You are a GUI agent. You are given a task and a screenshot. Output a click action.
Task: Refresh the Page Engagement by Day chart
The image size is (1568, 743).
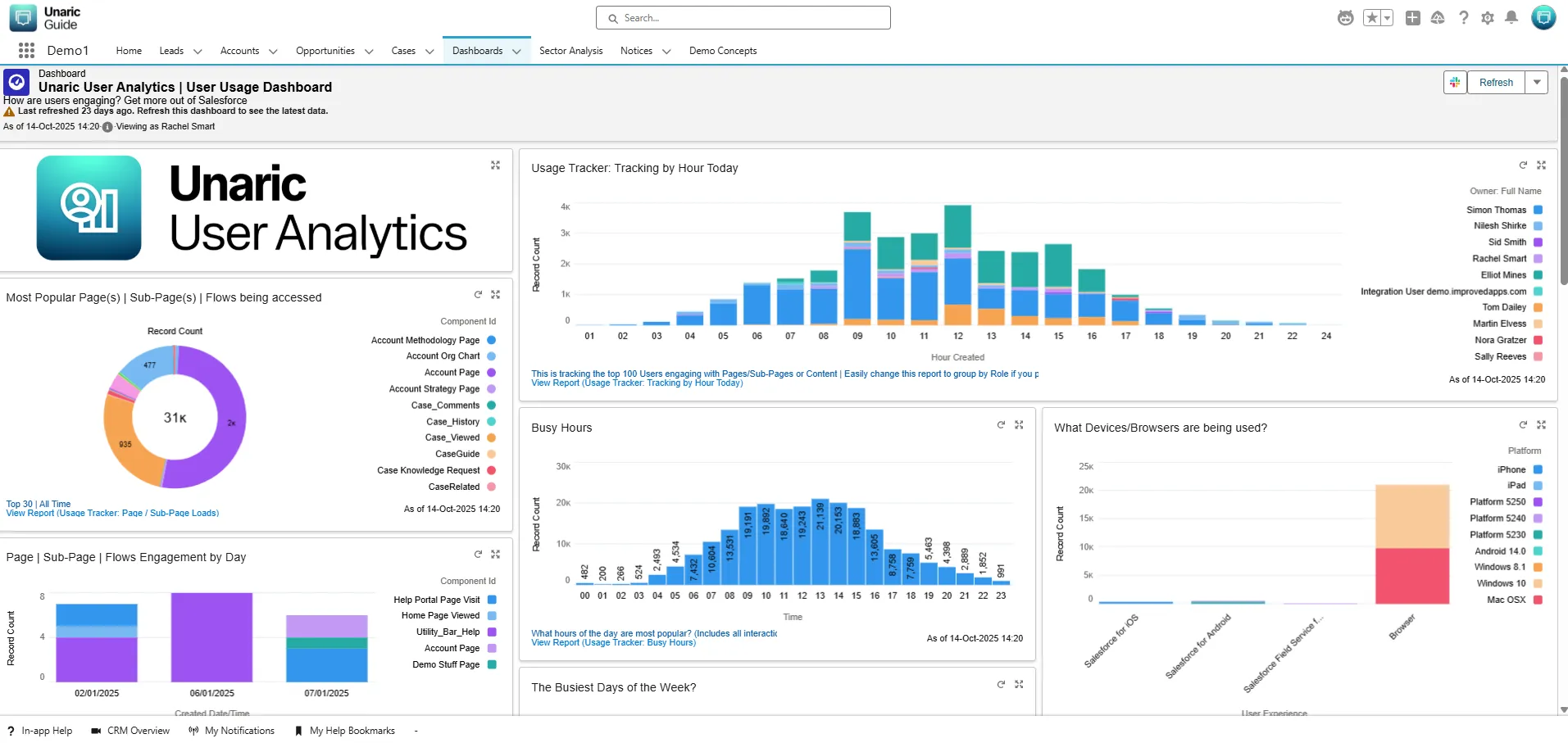(x=478, y=555)
